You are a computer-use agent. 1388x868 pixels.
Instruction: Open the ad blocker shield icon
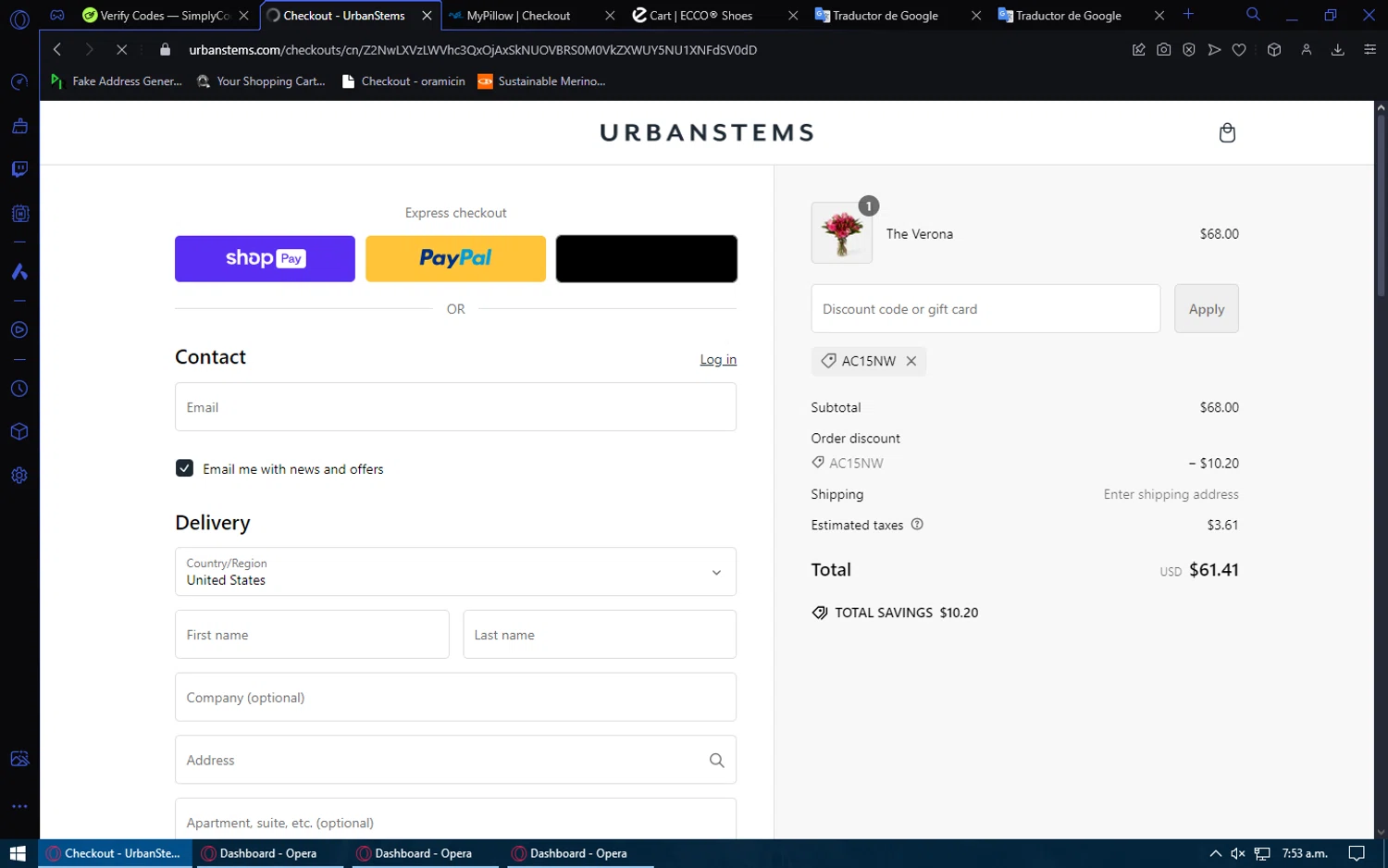click(1189, 50)
